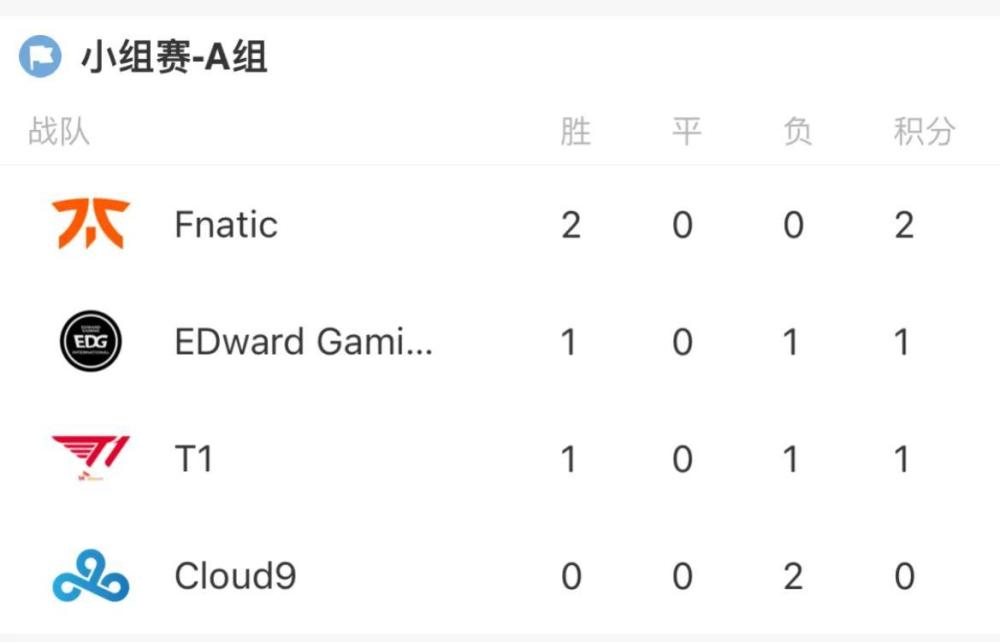
Task: Click the 负 losses column header
Action: (796, 132)
